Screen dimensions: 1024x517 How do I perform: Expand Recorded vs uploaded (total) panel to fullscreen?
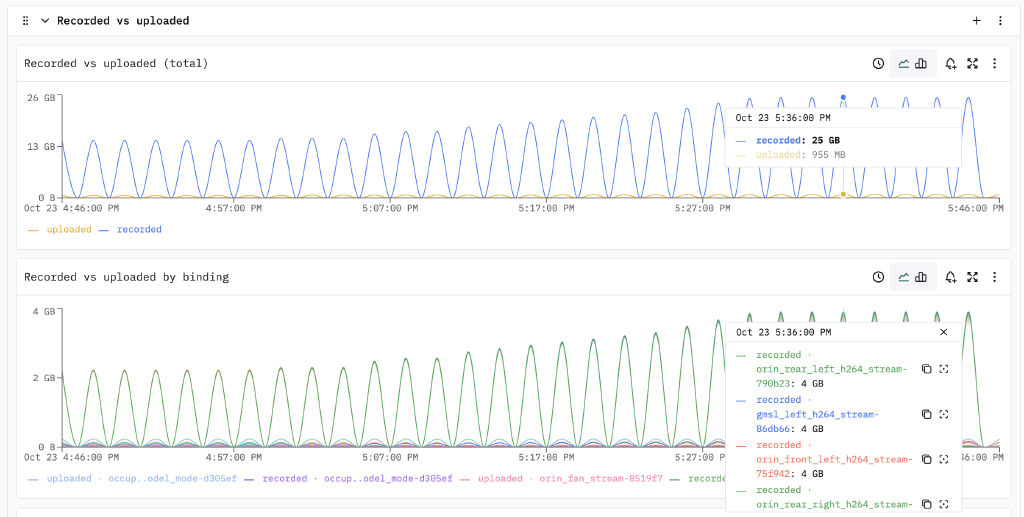(972, 63)
